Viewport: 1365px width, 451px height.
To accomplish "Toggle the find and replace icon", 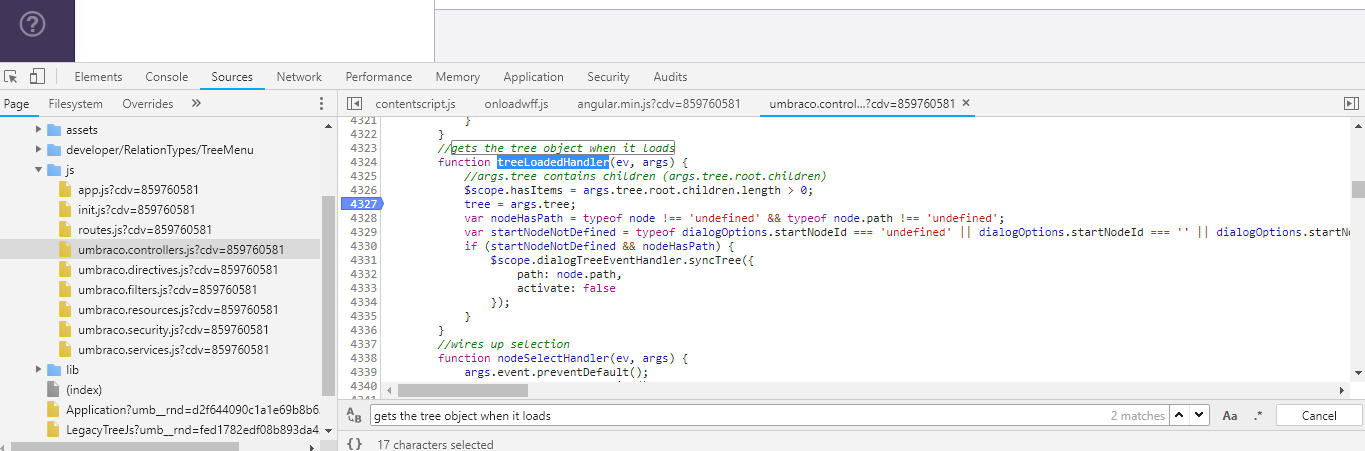I will pyautogui.click(x=354, y=415).
